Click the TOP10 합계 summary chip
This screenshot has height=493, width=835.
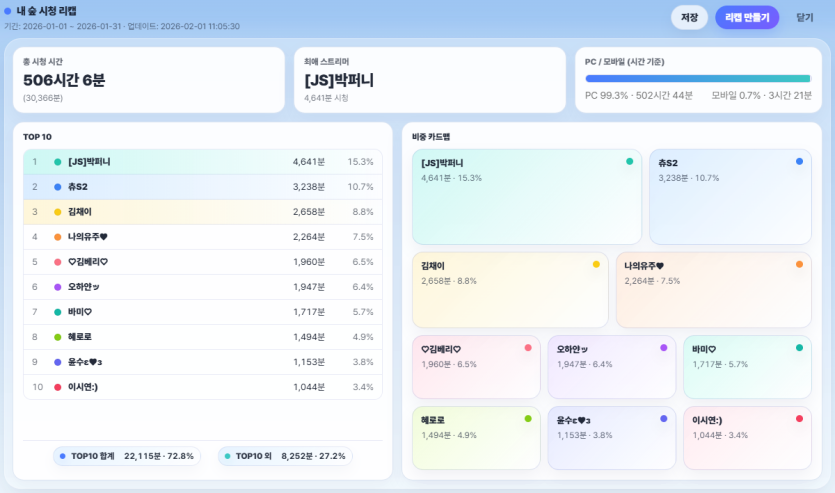tap(126, 456)
